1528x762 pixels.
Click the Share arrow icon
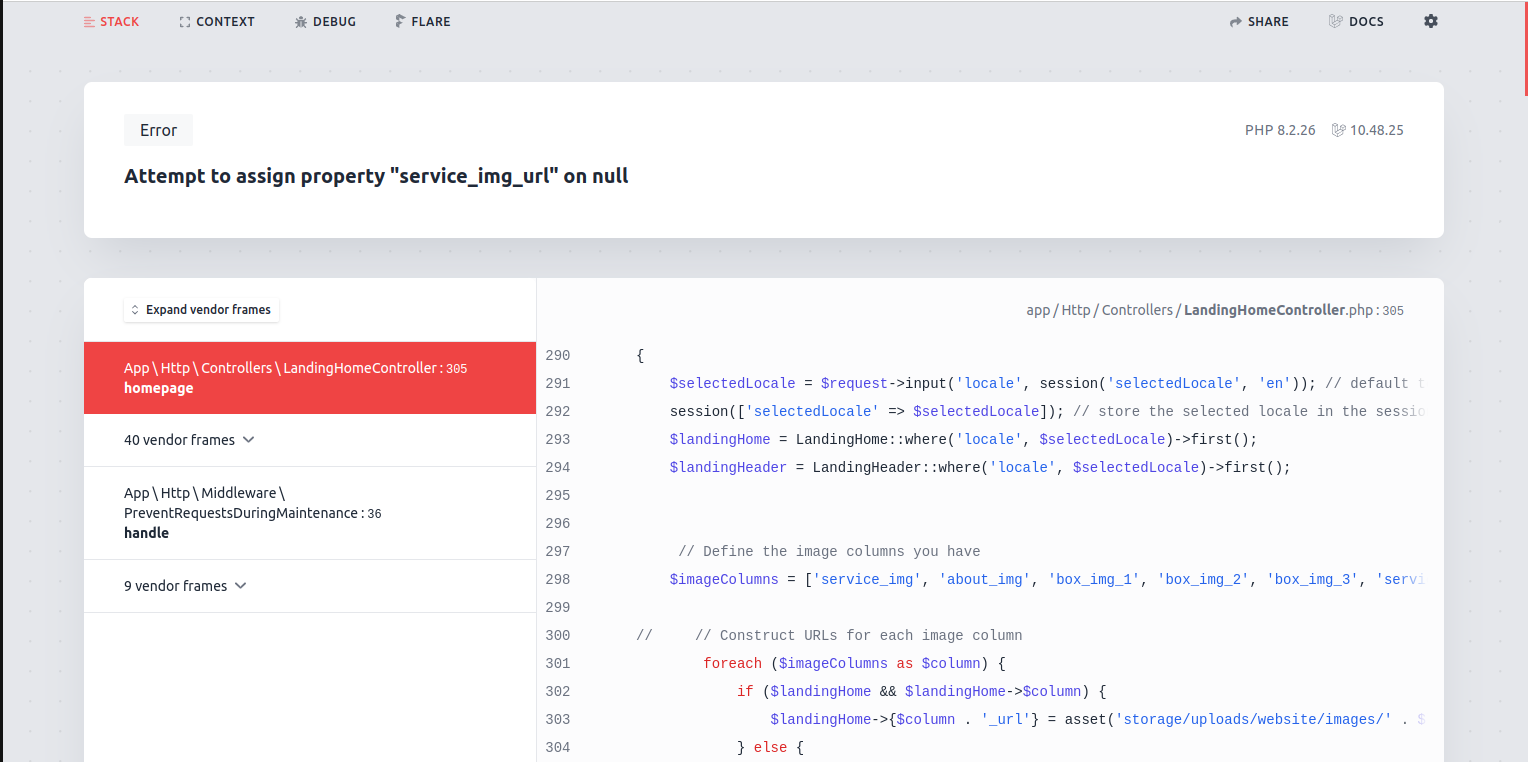1236,22
